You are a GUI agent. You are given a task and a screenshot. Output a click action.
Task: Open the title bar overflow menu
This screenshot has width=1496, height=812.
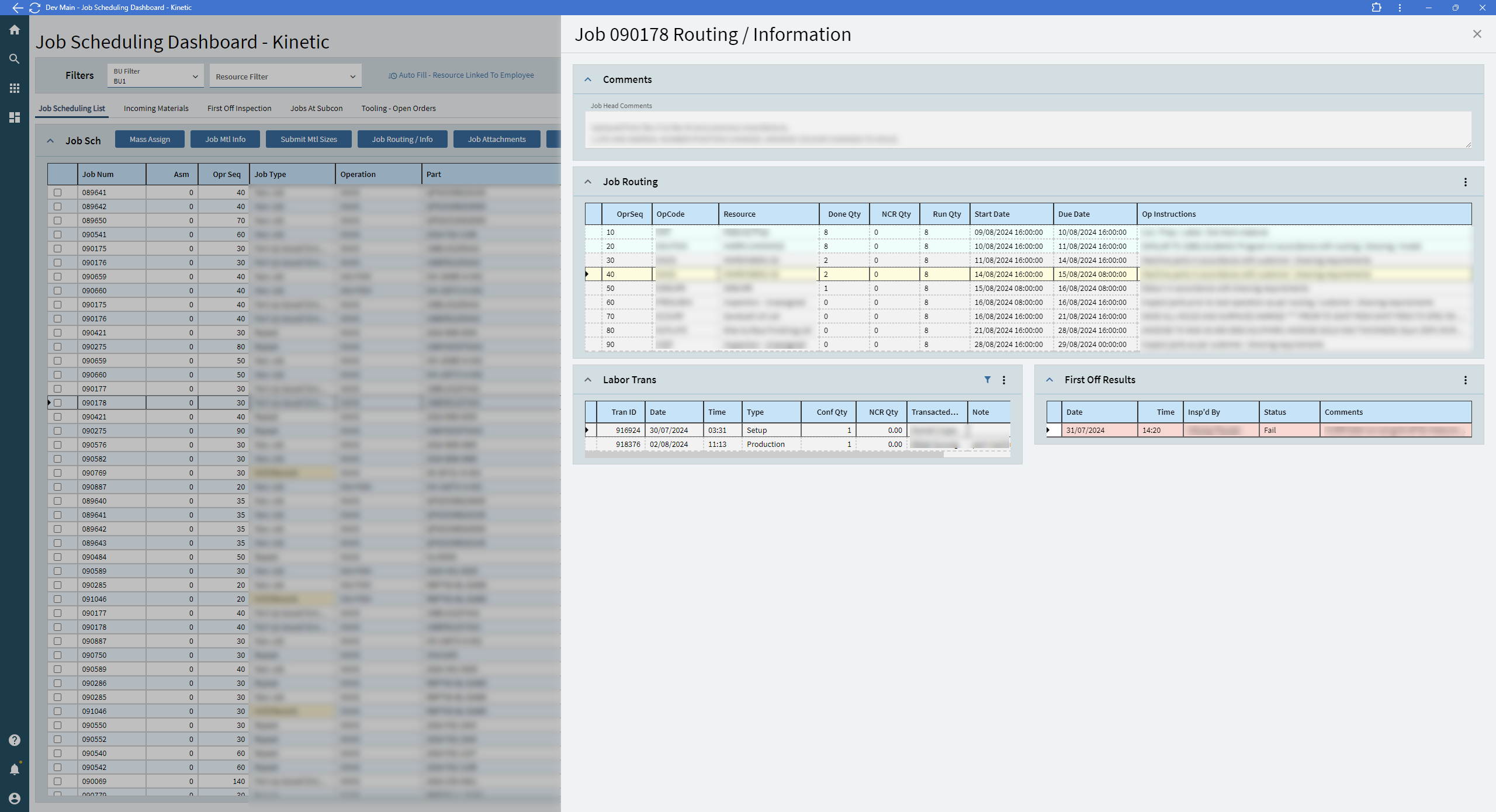(x=1400, y=8)
